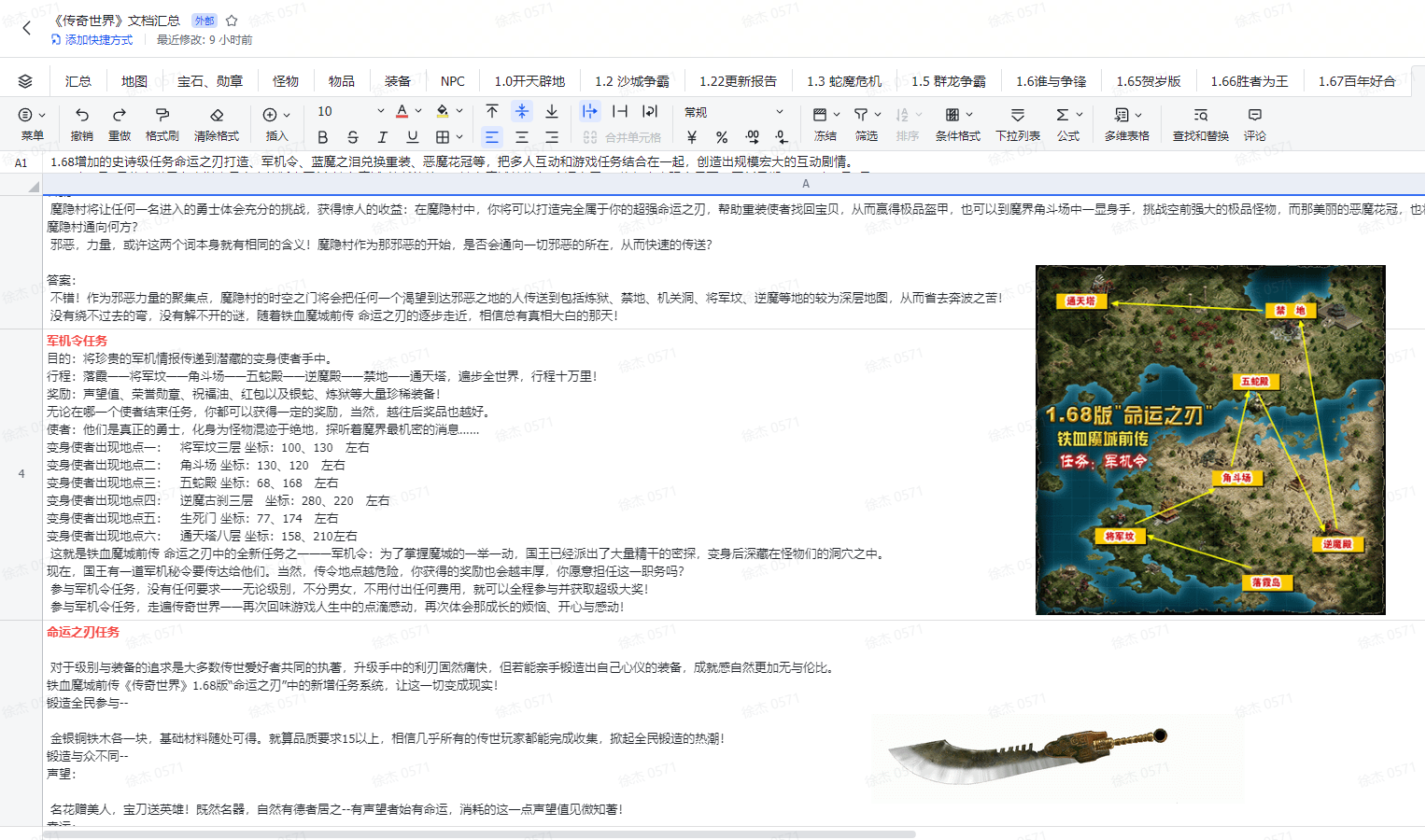1425x840 pixels.
Task: Click the currency ¥ format icon
Action: (x=692, y=136)
